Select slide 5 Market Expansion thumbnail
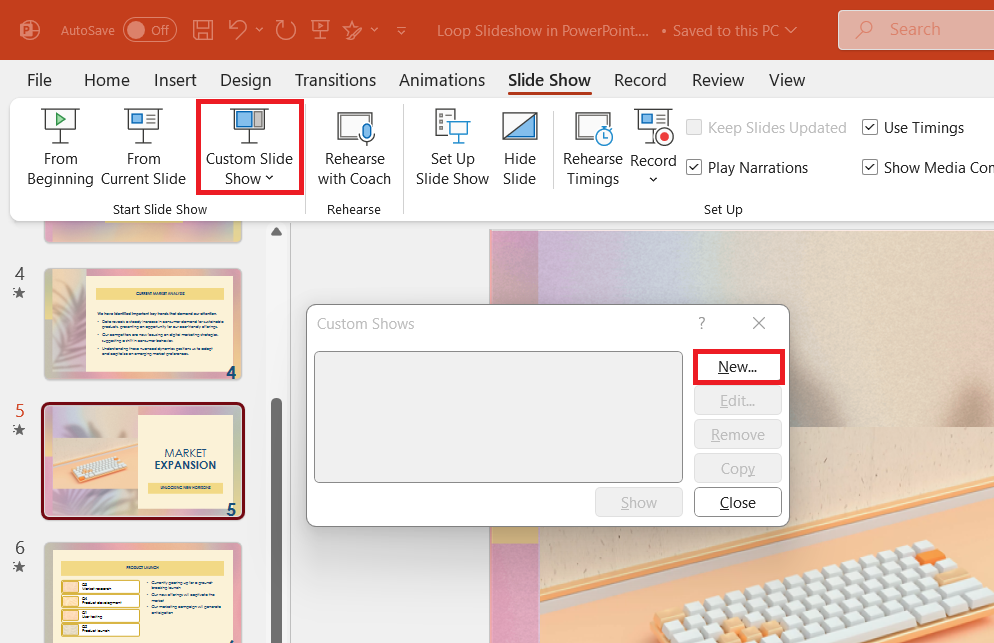This screenshot has height=643, width=994. pyautogui.click(x=143, y=461)
